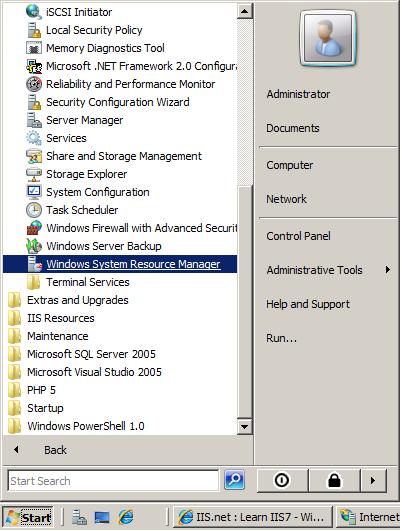
Task: Click the iSCSI Initiator globe icon
Action: point(34,12)
